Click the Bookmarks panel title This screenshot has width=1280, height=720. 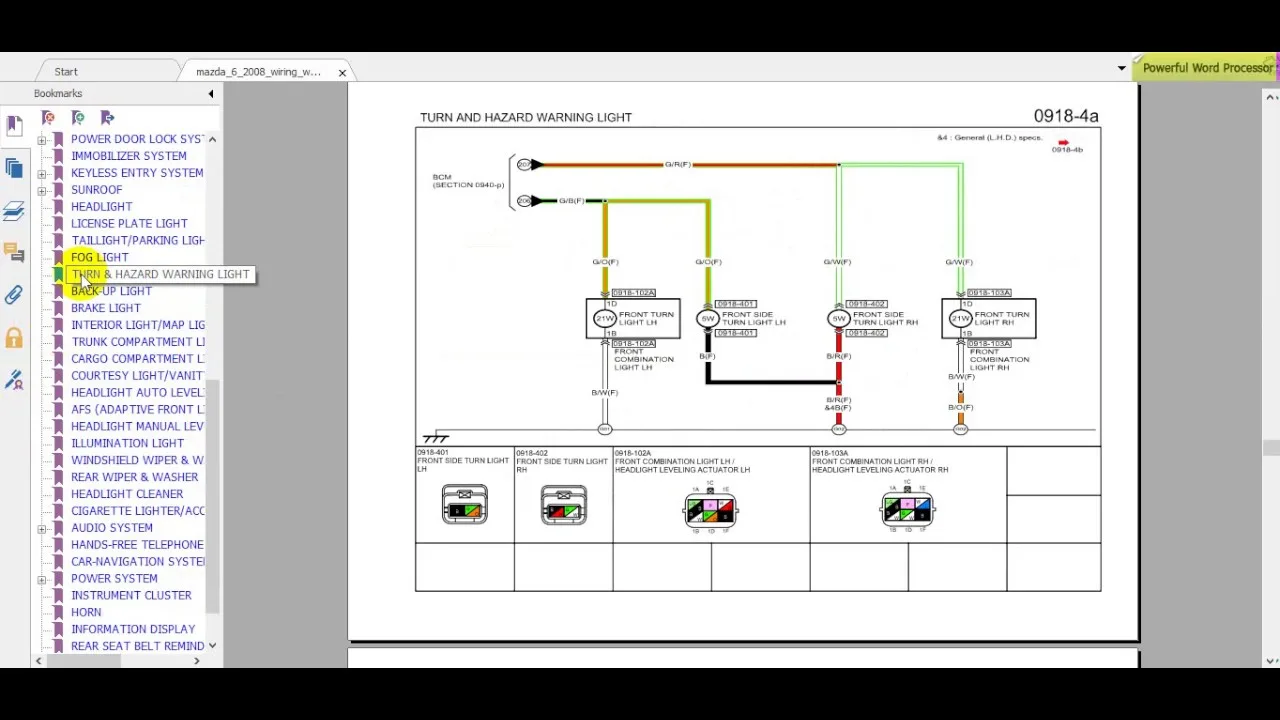58,94
